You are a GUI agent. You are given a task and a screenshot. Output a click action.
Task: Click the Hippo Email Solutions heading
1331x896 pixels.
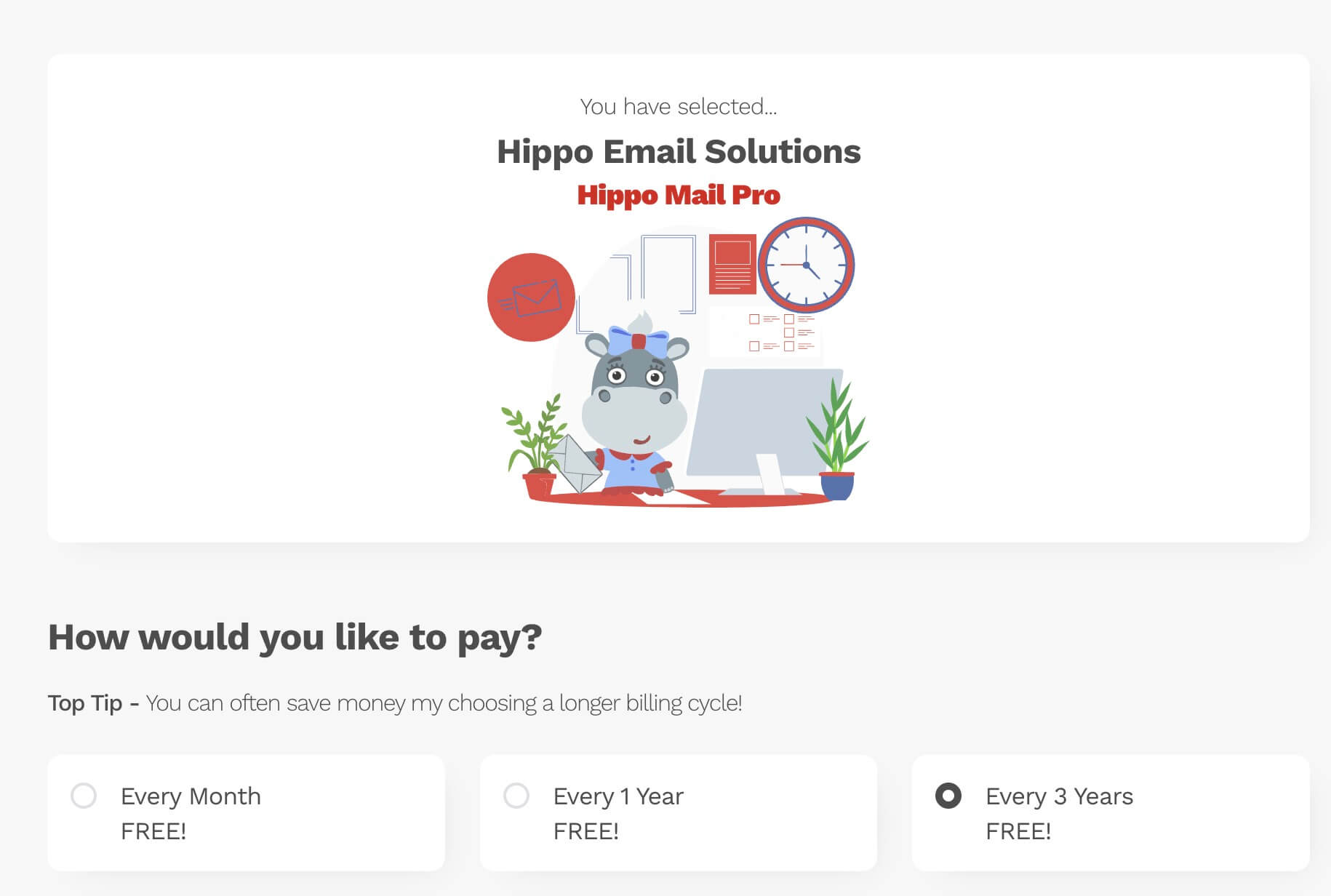coord(678,152)
